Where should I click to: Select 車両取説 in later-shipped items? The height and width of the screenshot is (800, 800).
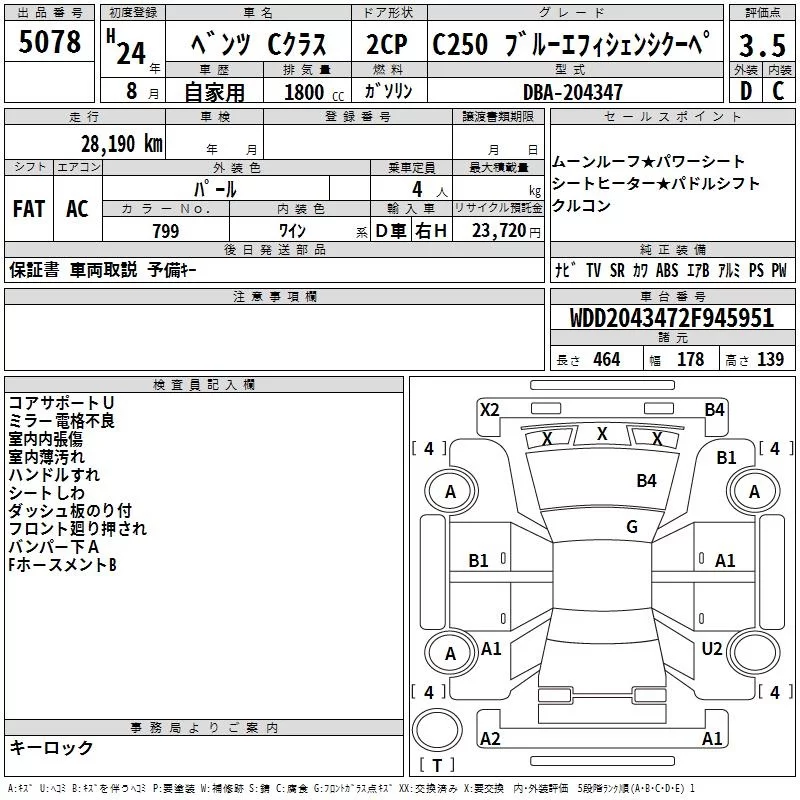[x=104, y=269]
